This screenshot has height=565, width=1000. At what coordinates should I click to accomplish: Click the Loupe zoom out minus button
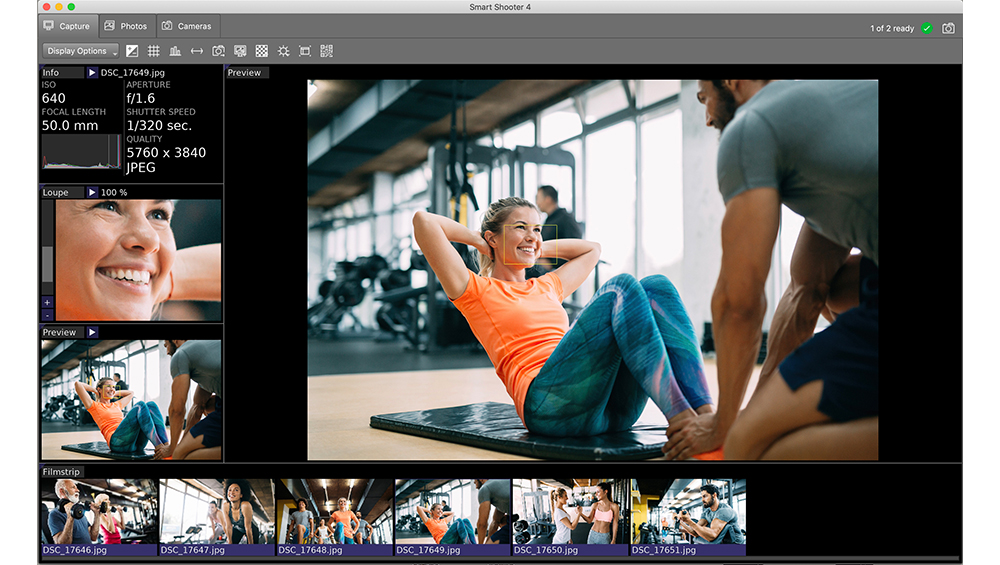(x=47, y=315)
